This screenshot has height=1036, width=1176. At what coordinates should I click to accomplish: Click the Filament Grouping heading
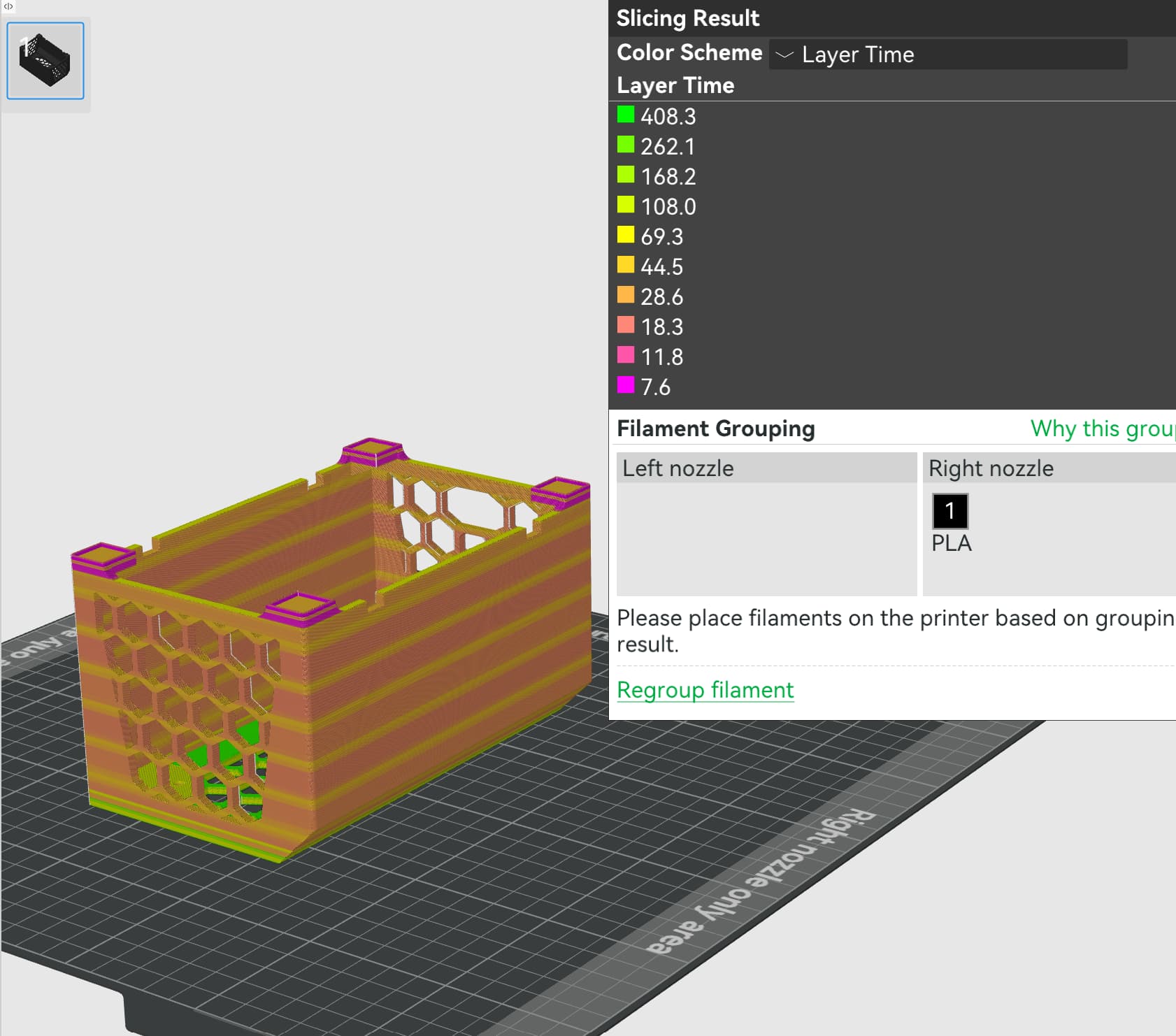(716, 428)
